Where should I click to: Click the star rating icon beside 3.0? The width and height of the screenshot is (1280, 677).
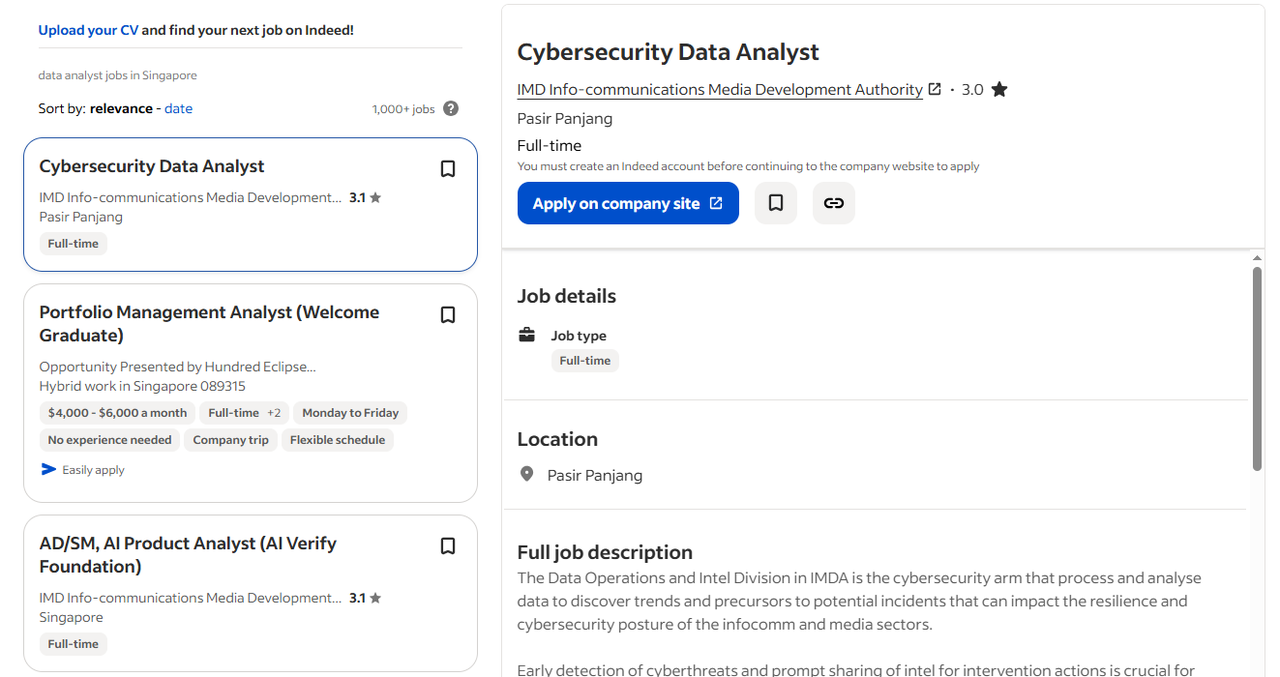click(x=999, y=90)
